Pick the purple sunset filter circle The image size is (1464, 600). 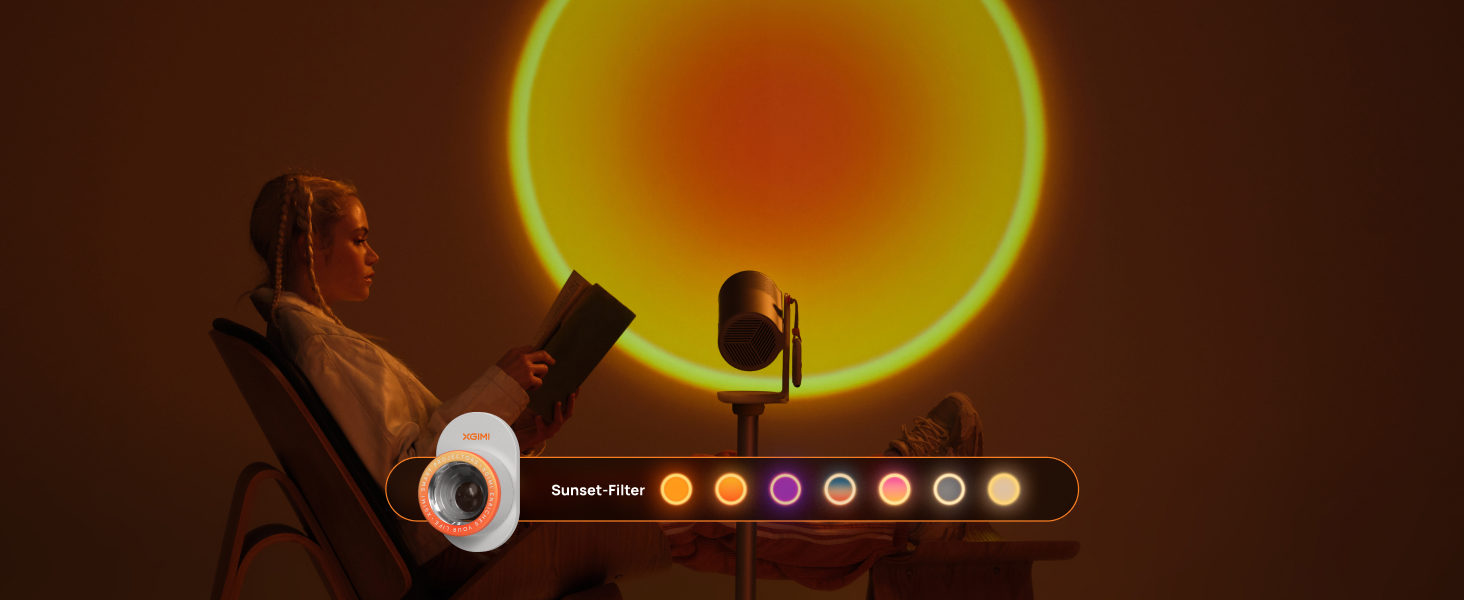785,489
